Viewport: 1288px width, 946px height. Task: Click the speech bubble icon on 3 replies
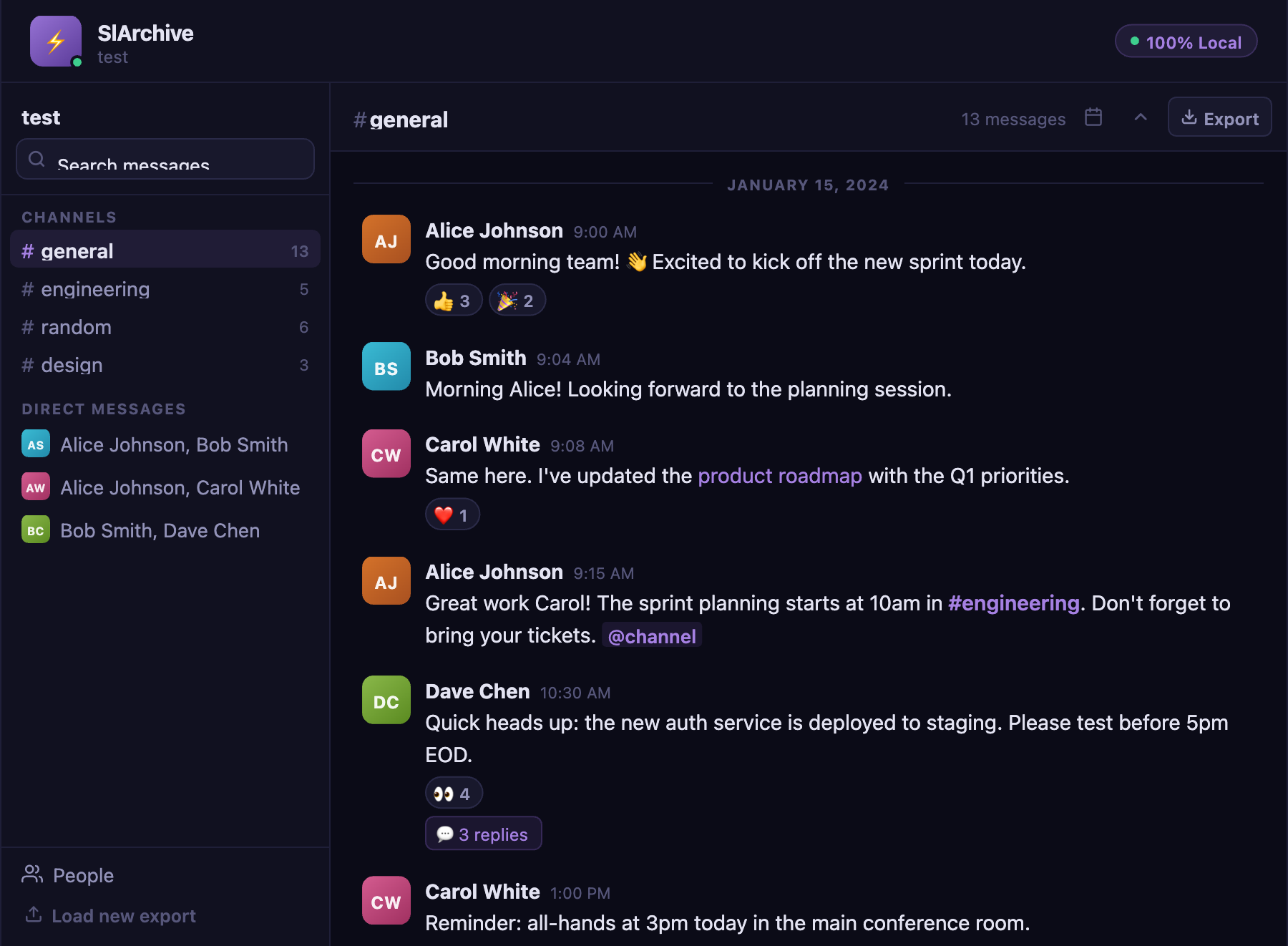click(x=445, y=834)
